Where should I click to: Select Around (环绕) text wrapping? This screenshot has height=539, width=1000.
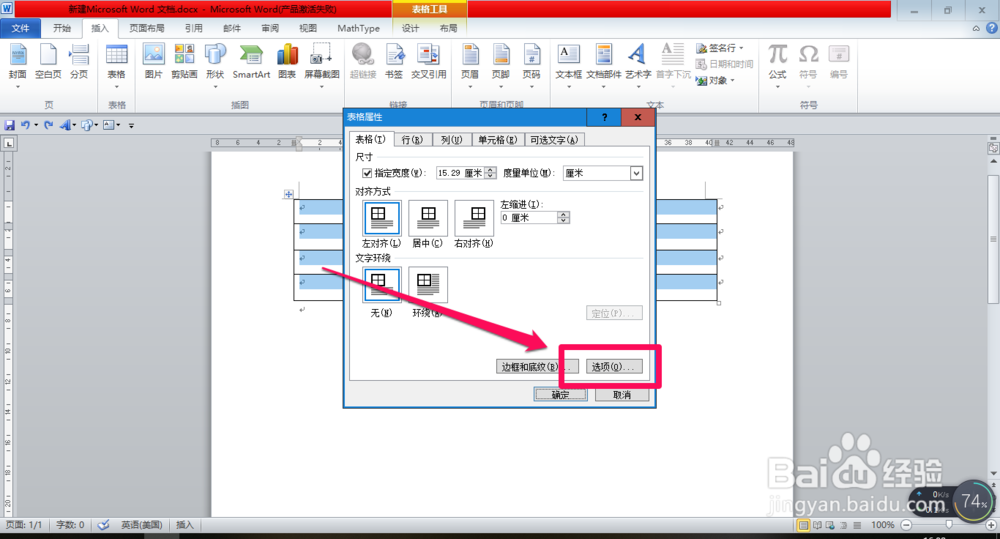coord(428,285)
